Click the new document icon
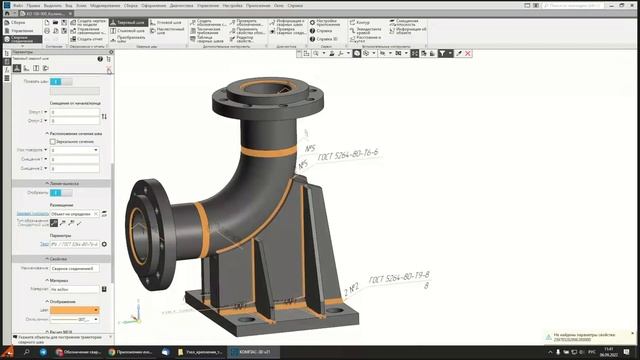The height and width of the screenshot is (360, 640). point(47,22)
